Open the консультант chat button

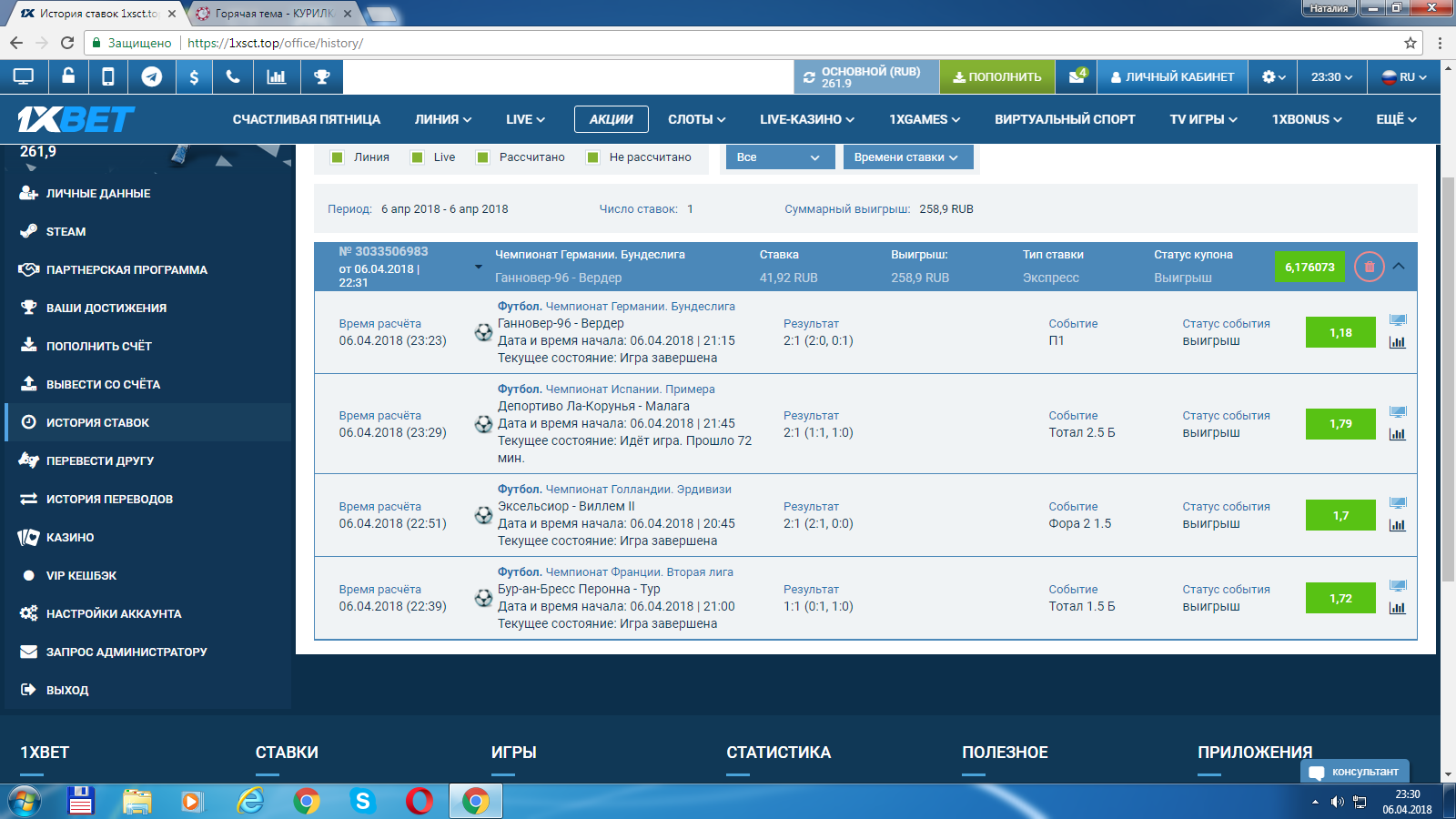coord(1355,772)
